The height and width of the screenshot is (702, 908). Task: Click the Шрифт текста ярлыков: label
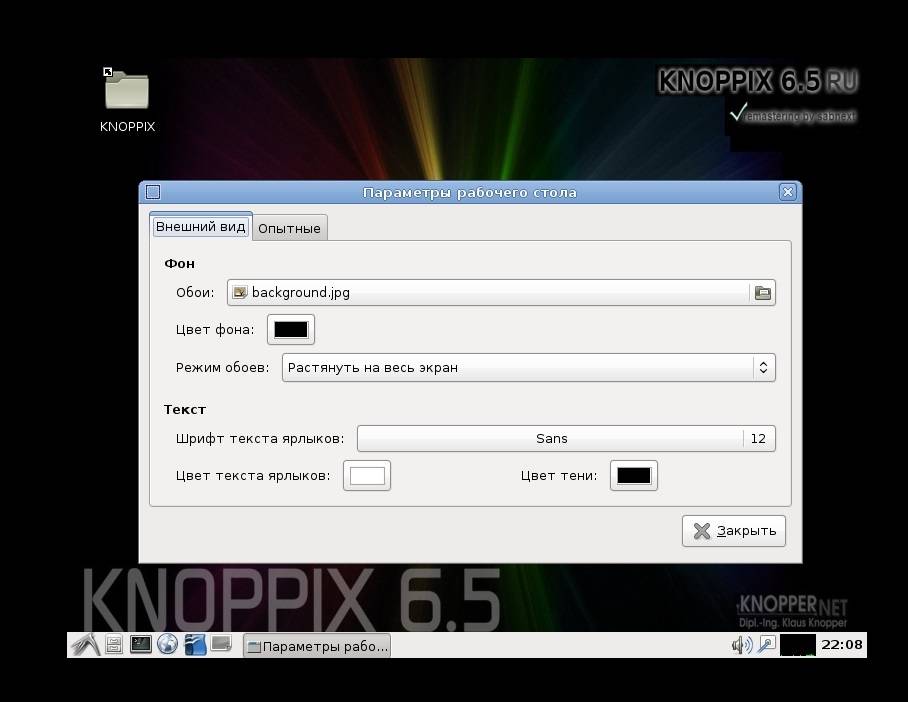pyautogui.click(x=260, y=438)
